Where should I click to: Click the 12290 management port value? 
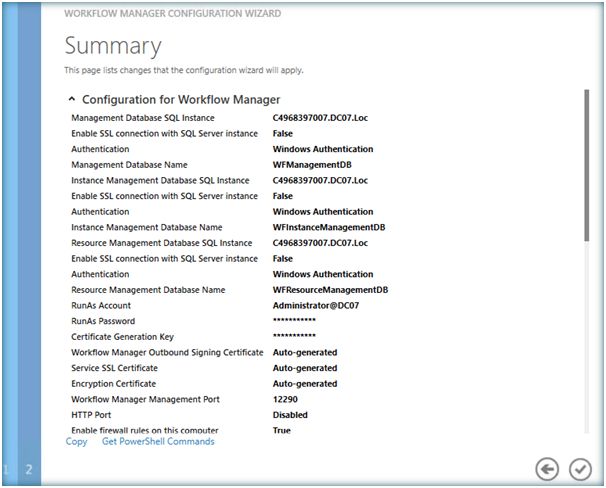point(287,399)
